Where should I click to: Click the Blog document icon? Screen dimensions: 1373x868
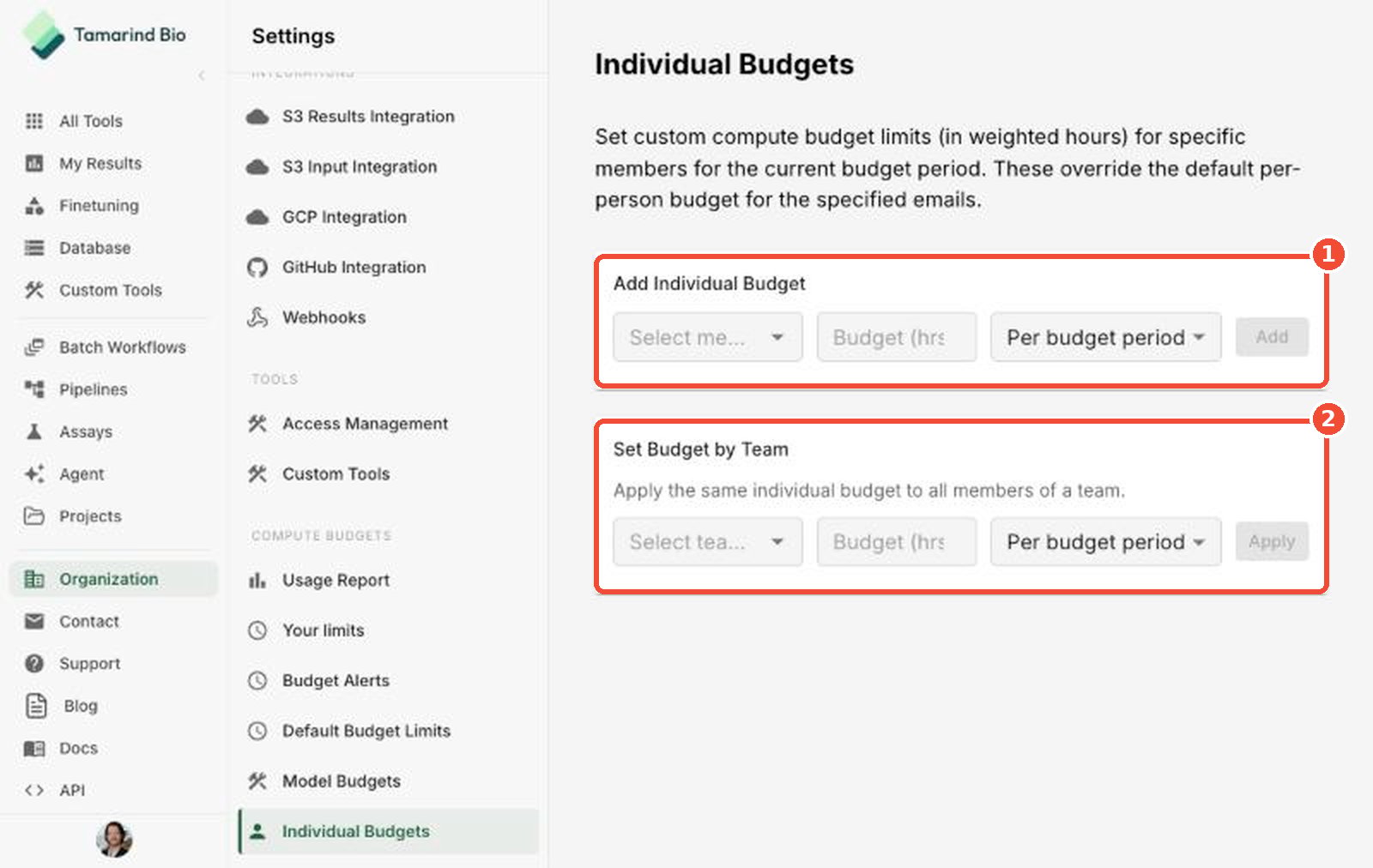pyautogui.click(x=36, y=706)
